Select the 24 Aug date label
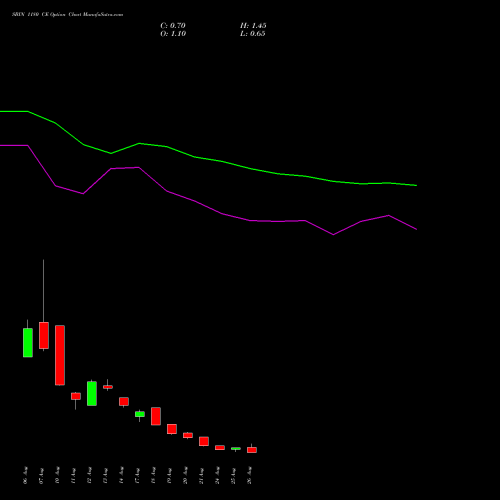 217,475
